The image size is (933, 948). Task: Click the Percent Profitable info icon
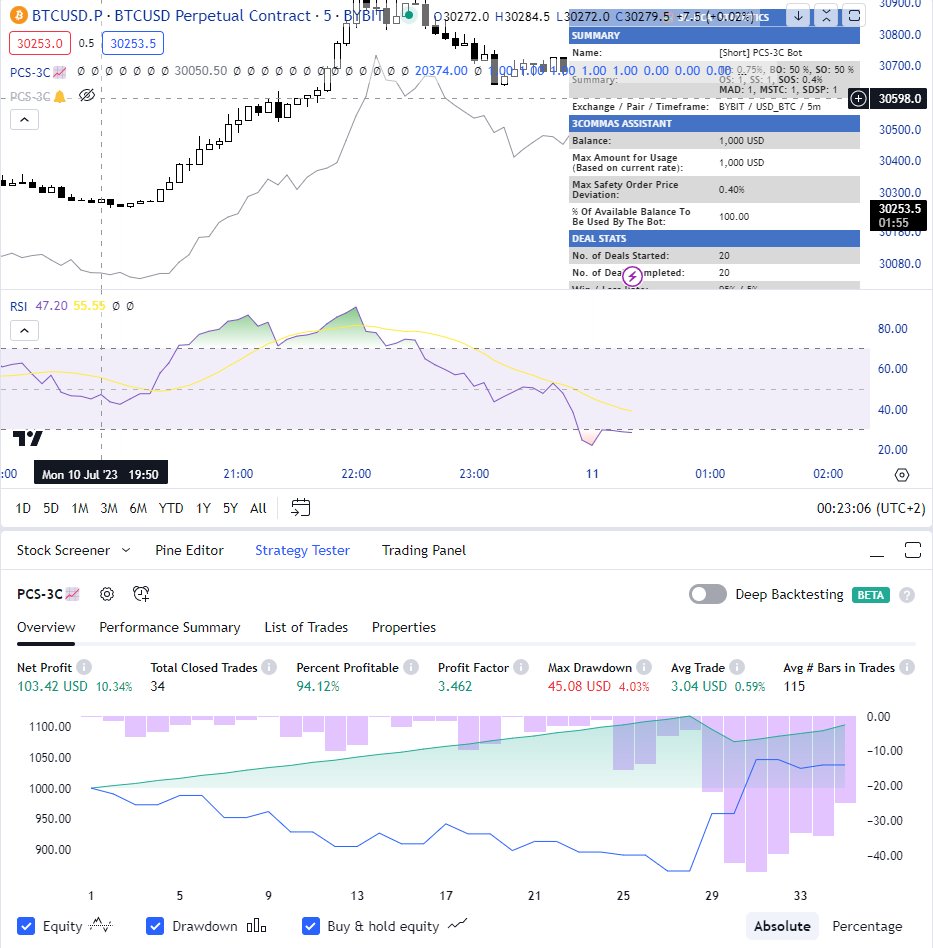(x=411, y=667)
